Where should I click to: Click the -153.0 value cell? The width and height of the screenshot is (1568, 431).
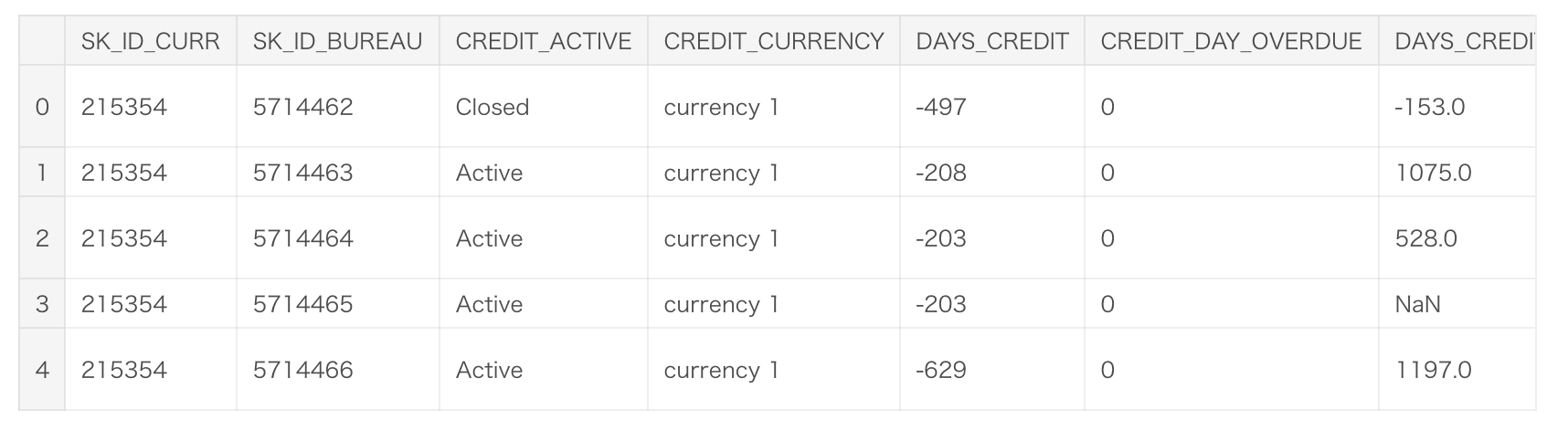pyautogui.click(x=1429, y=107)
